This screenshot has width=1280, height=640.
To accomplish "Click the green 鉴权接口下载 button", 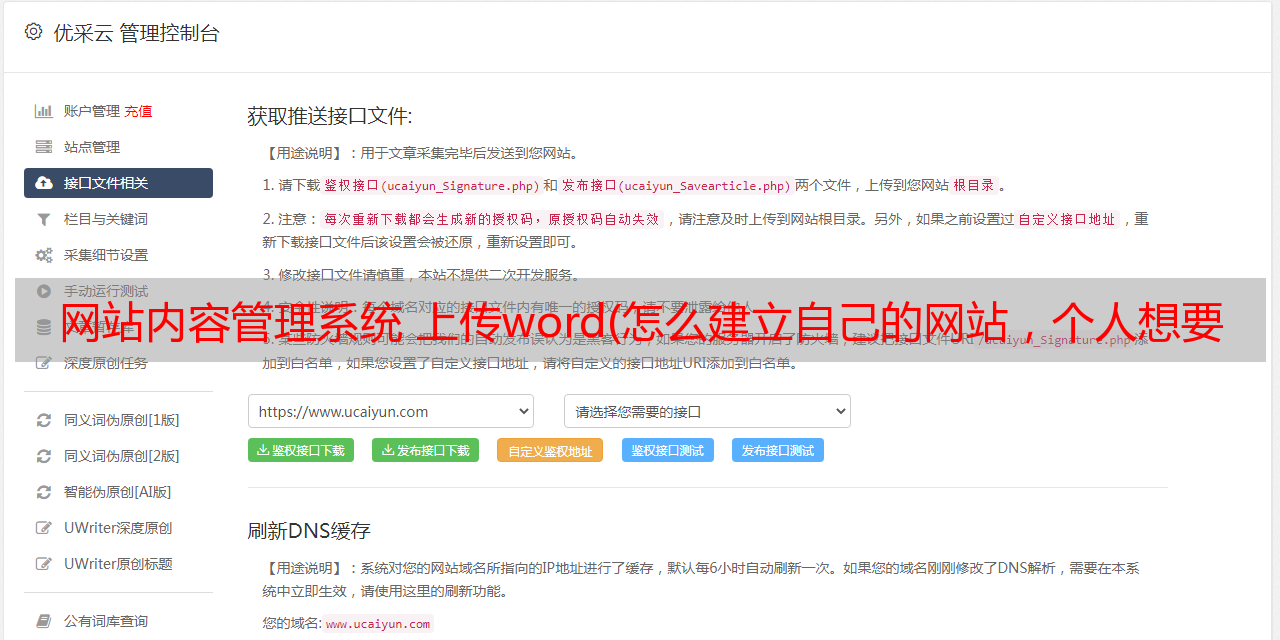I will coord(301,450).
